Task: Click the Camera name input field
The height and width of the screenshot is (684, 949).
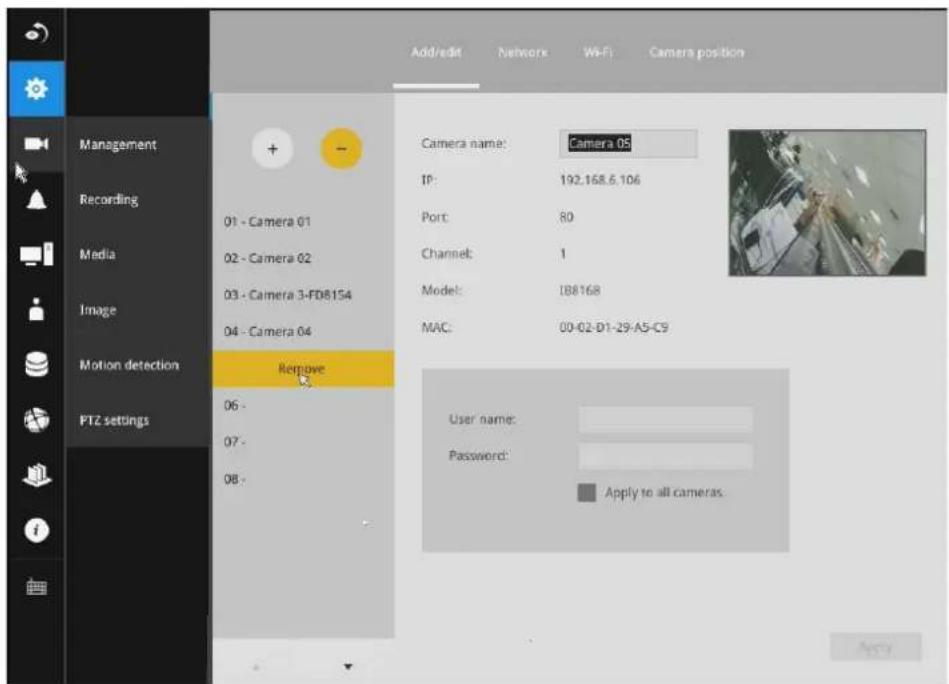Action: [x=628, y=143]
